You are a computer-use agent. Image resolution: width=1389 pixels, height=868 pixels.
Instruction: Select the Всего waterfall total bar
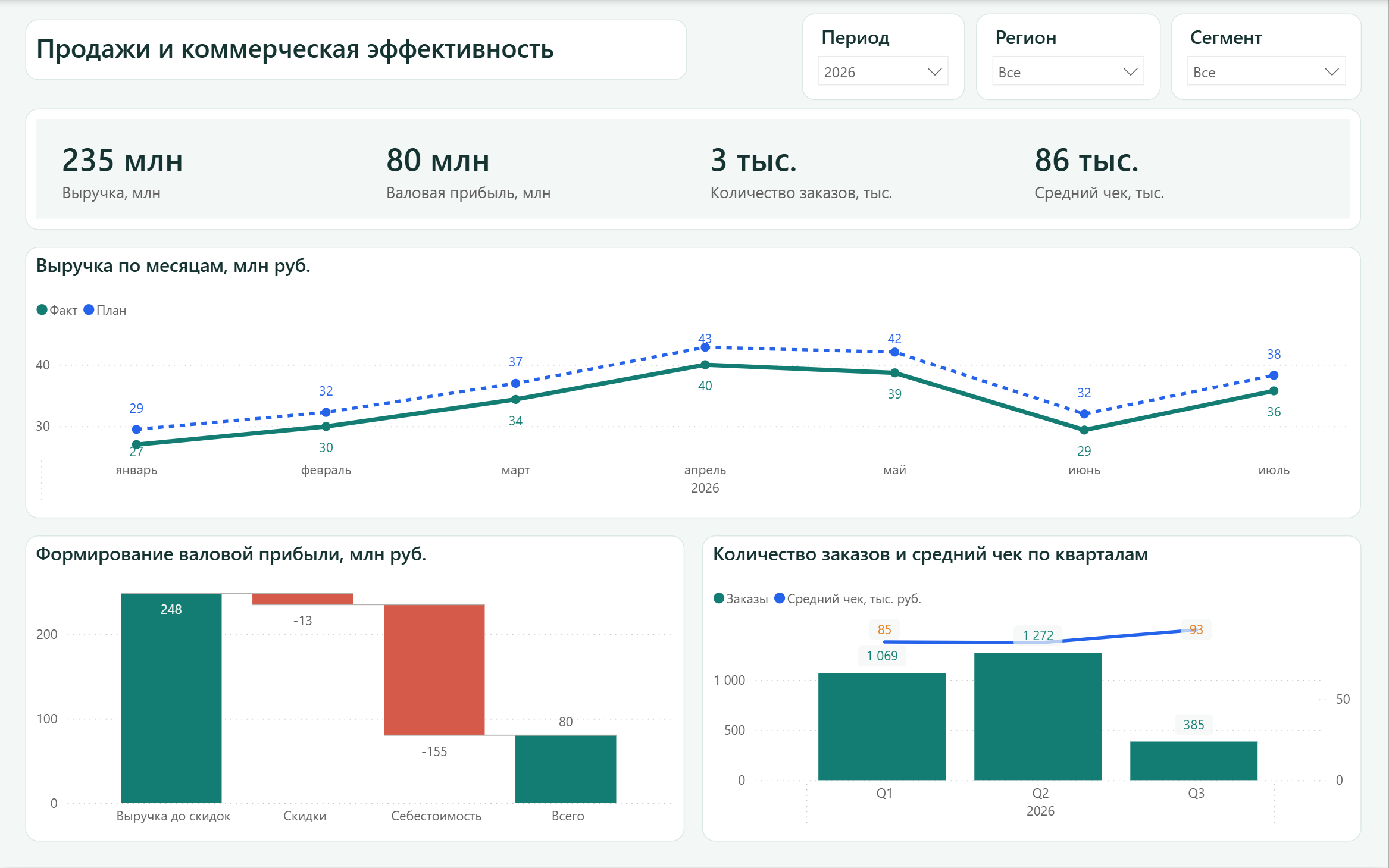click(x=566, y=769)
